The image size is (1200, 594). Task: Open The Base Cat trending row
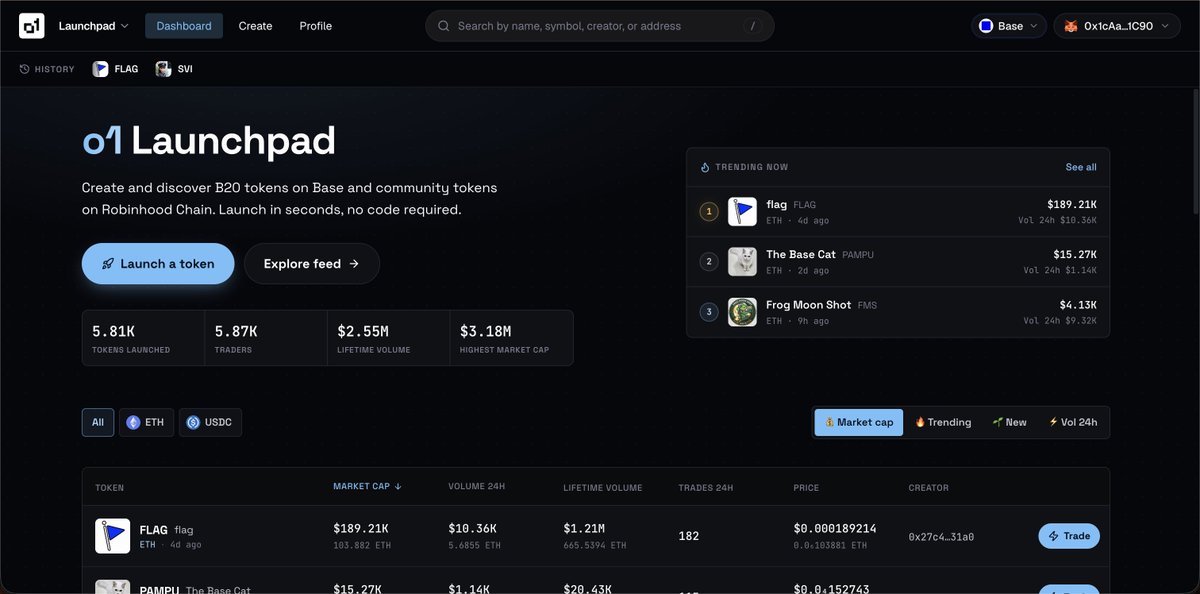coord(898,262)
